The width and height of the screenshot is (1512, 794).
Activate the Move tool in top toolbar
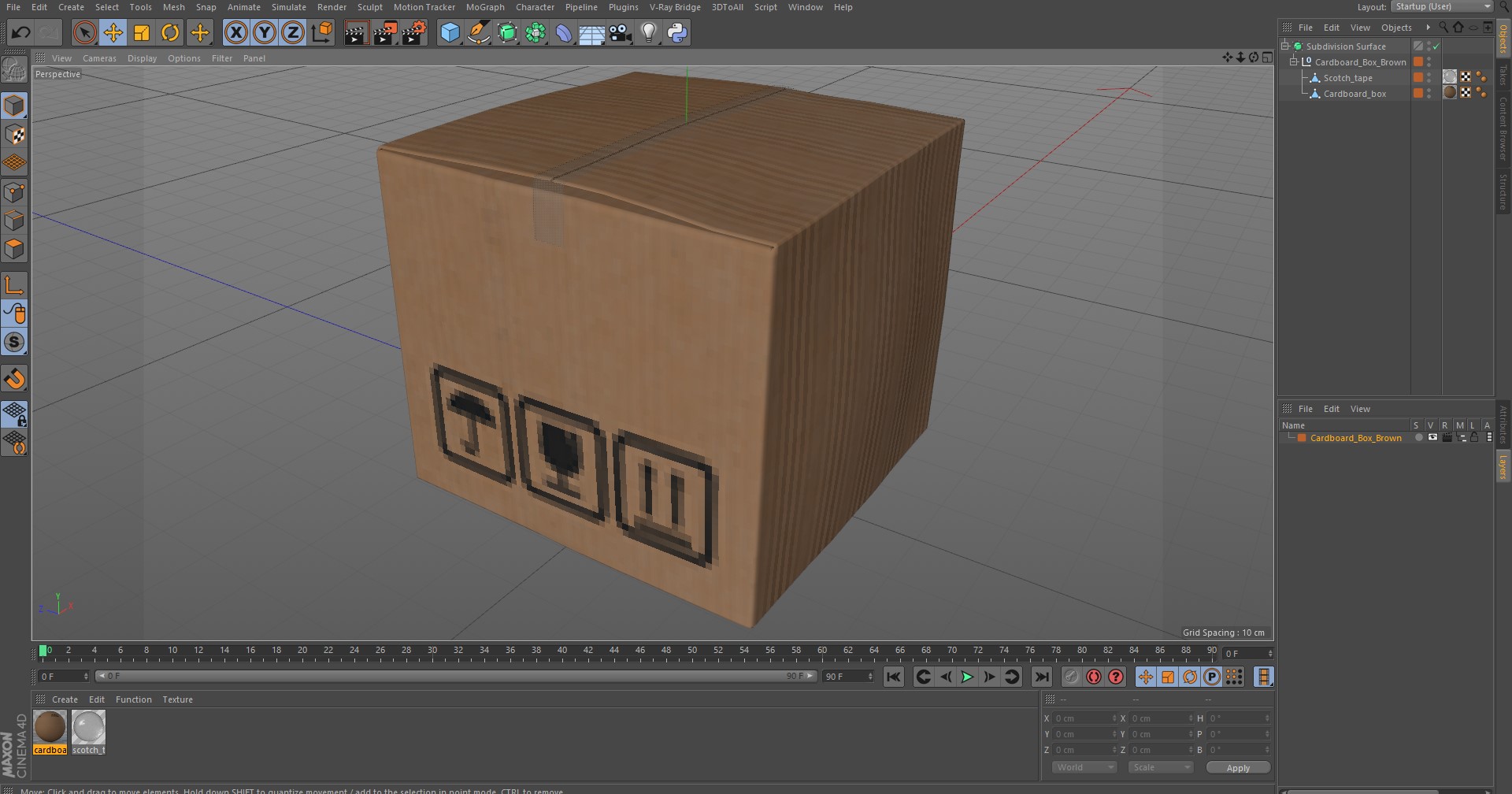(x=113, y=32)
